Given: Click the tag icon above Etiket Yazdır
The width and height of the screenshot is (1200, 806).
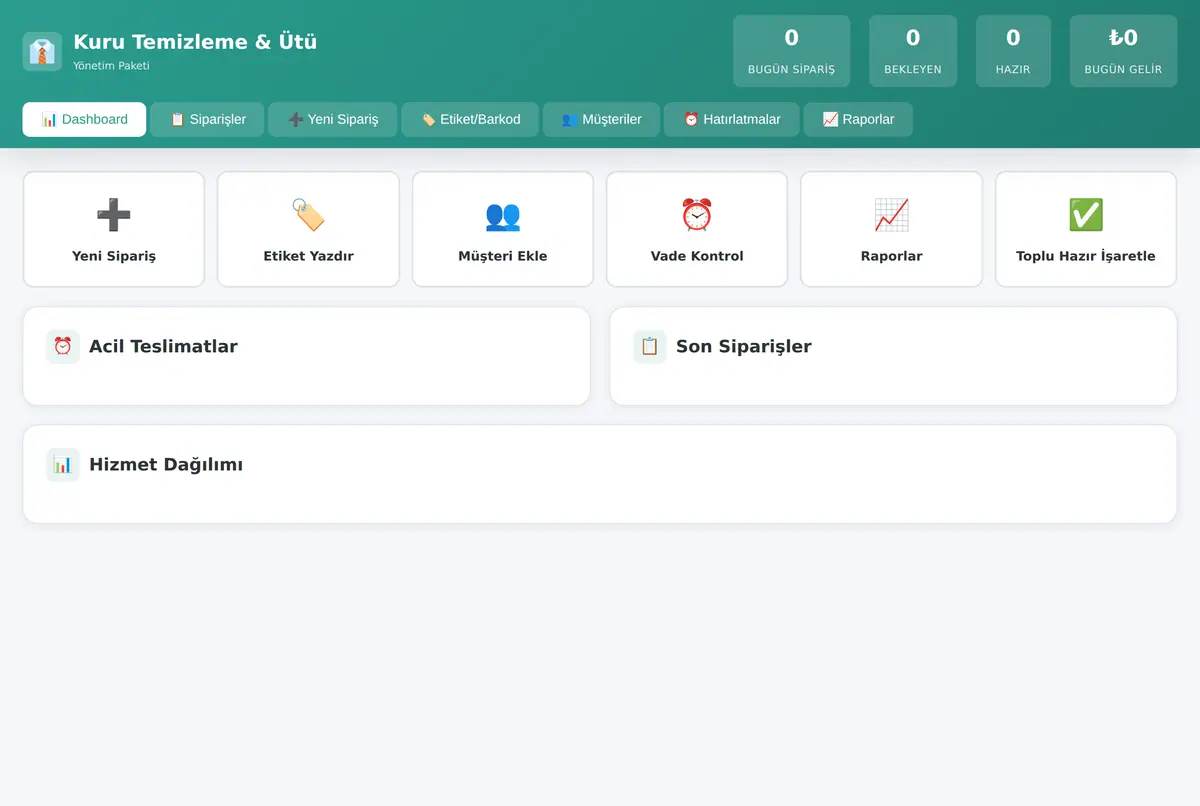Looking at the screenshot, I should point(308,214).
